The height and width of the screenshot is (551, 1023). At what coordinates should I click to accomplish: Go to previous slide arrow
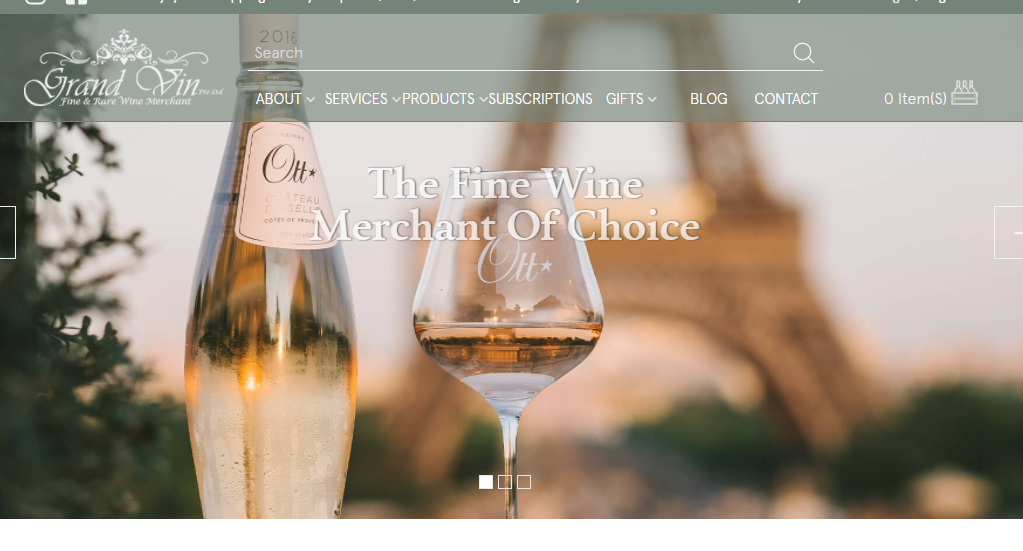point(7,232)
